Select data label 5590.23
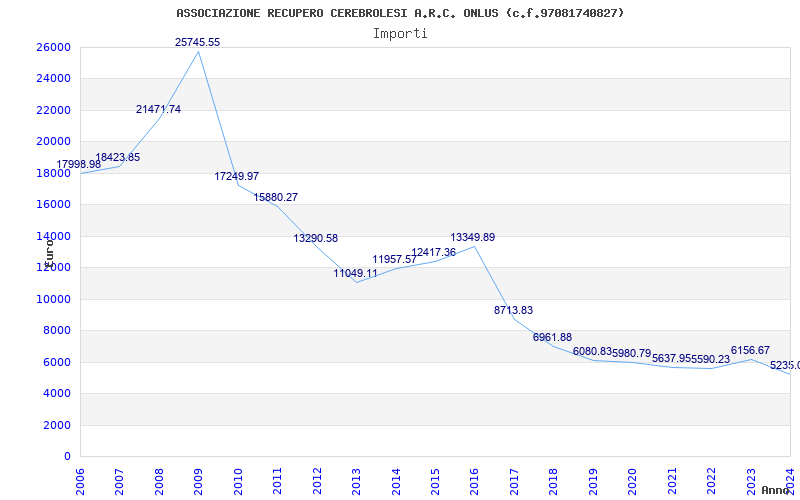 pyautogui.click(x=711, y=359)
